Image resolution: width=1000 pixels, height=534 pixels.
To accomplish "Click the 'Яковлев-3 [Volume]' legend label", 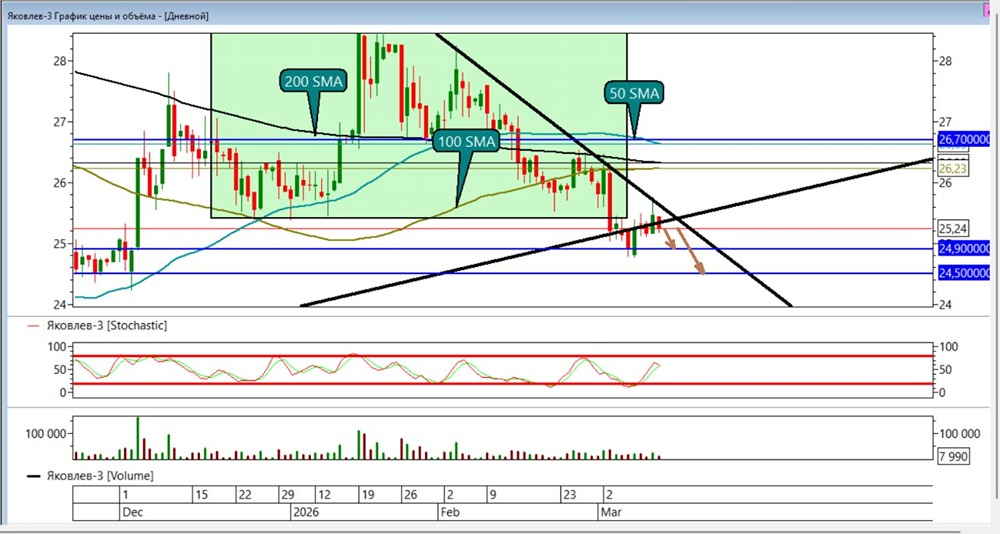I will point(99,476).
